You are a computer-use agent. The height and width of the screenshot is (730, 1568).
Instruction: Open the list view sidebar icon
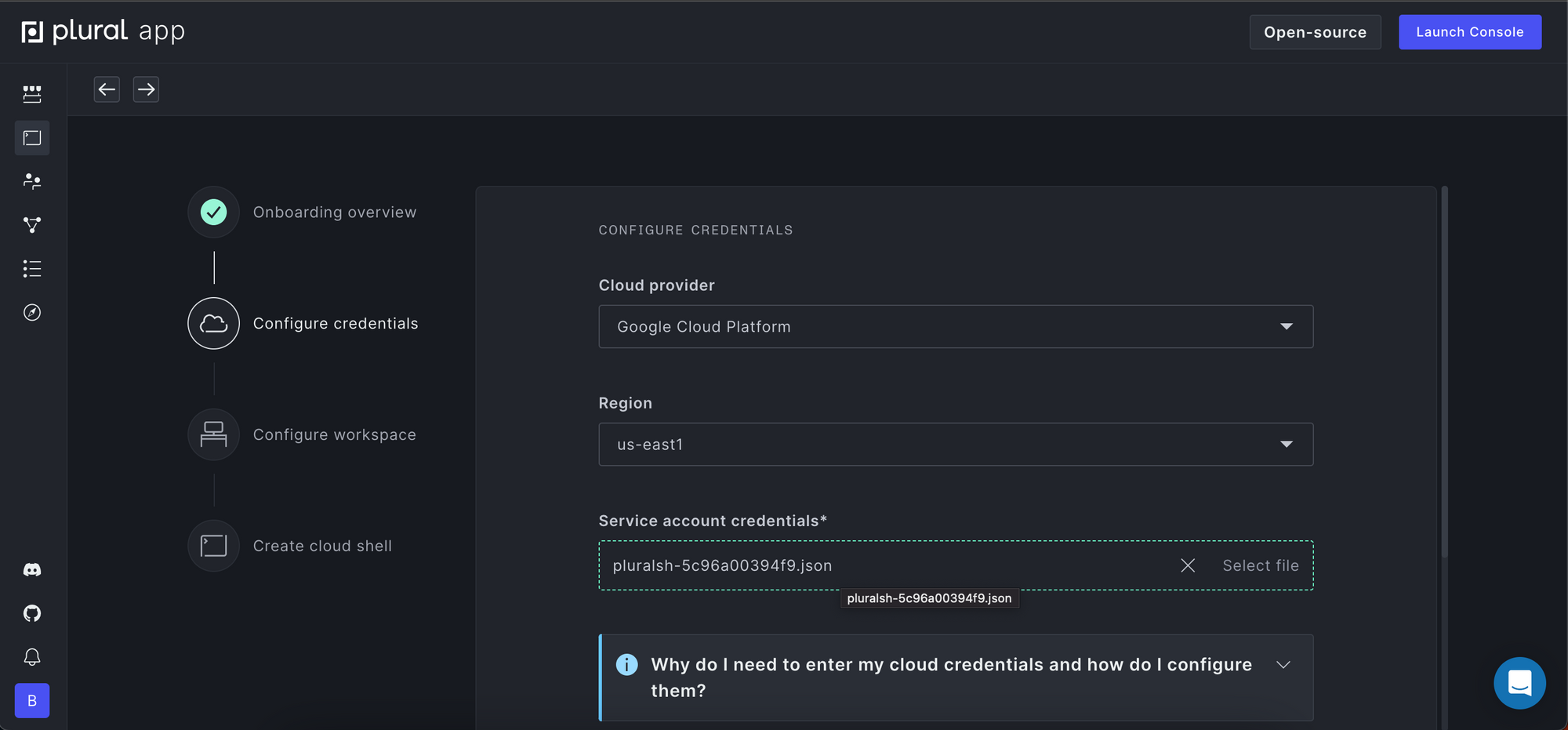click(x=32, y=269)
